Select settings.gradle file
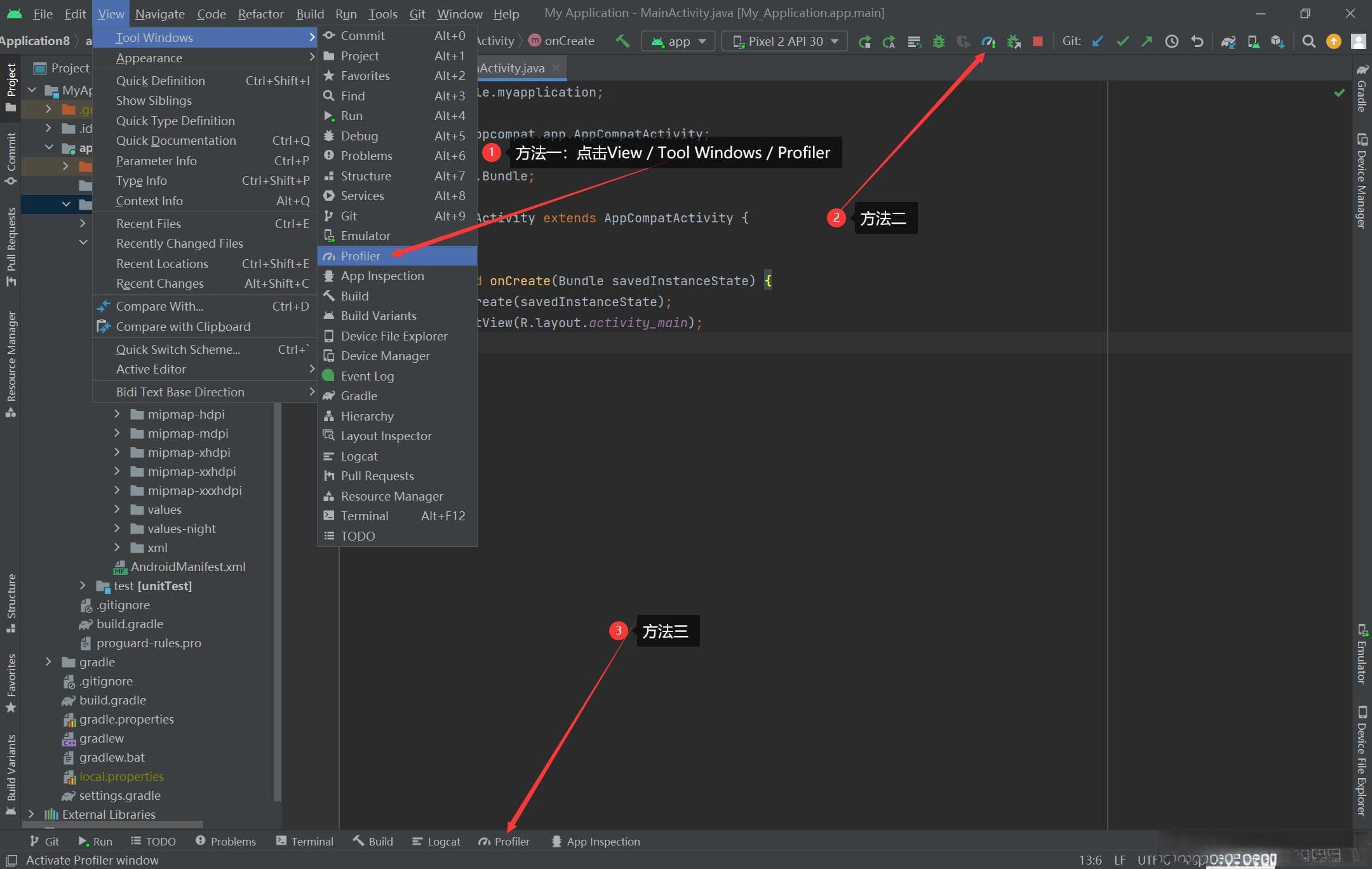 click(111, 795)
